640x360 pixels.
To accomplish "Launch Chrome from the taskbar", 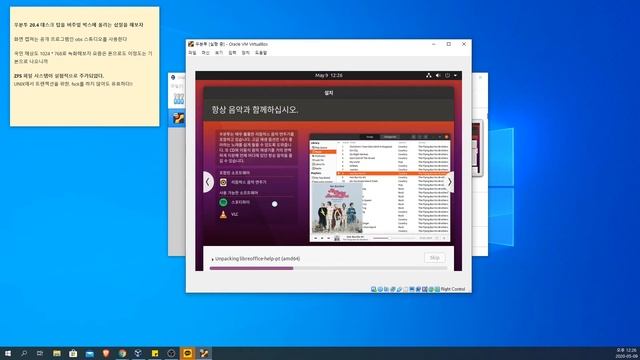I will 122,353.
